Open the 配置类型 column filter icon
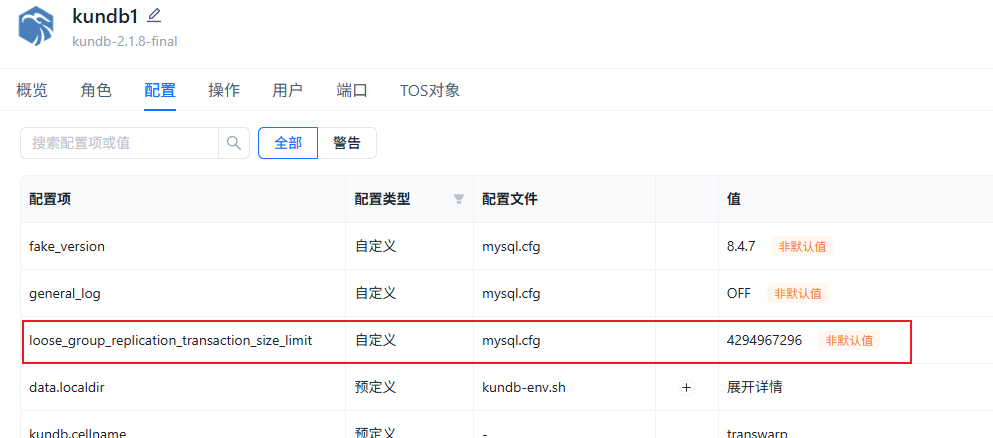Viewport: 993px width, 438px height. point(459,199)
